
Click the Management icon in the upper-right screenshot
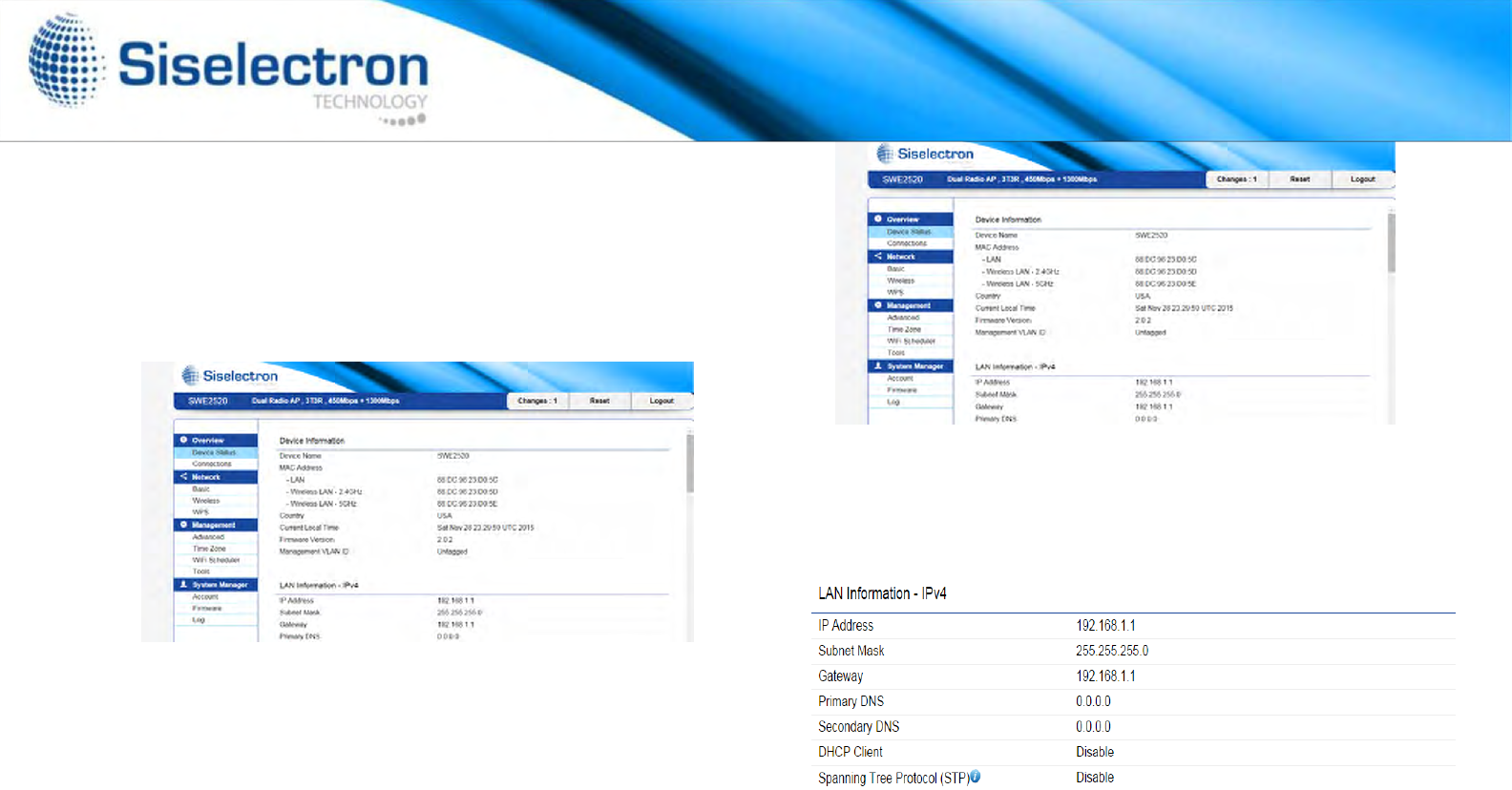point(878,305)
